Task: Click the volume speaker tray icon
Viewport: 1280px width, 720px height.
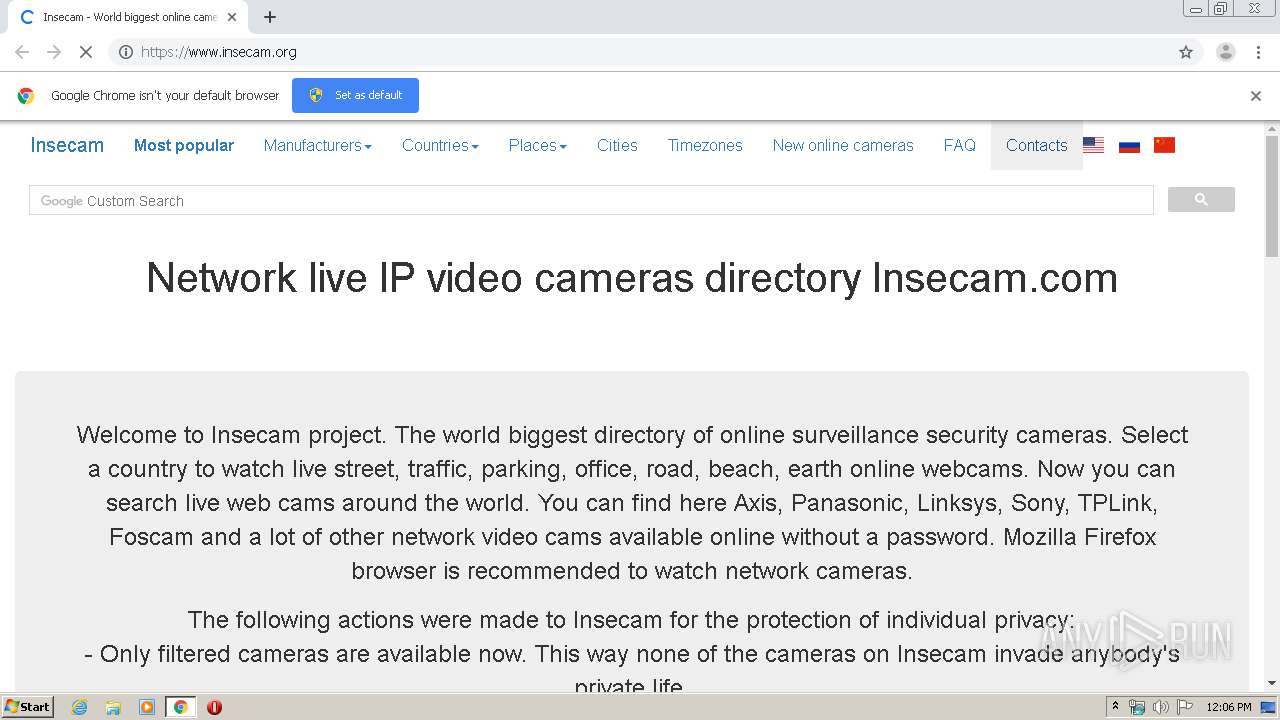Action: coord(1160,707)
